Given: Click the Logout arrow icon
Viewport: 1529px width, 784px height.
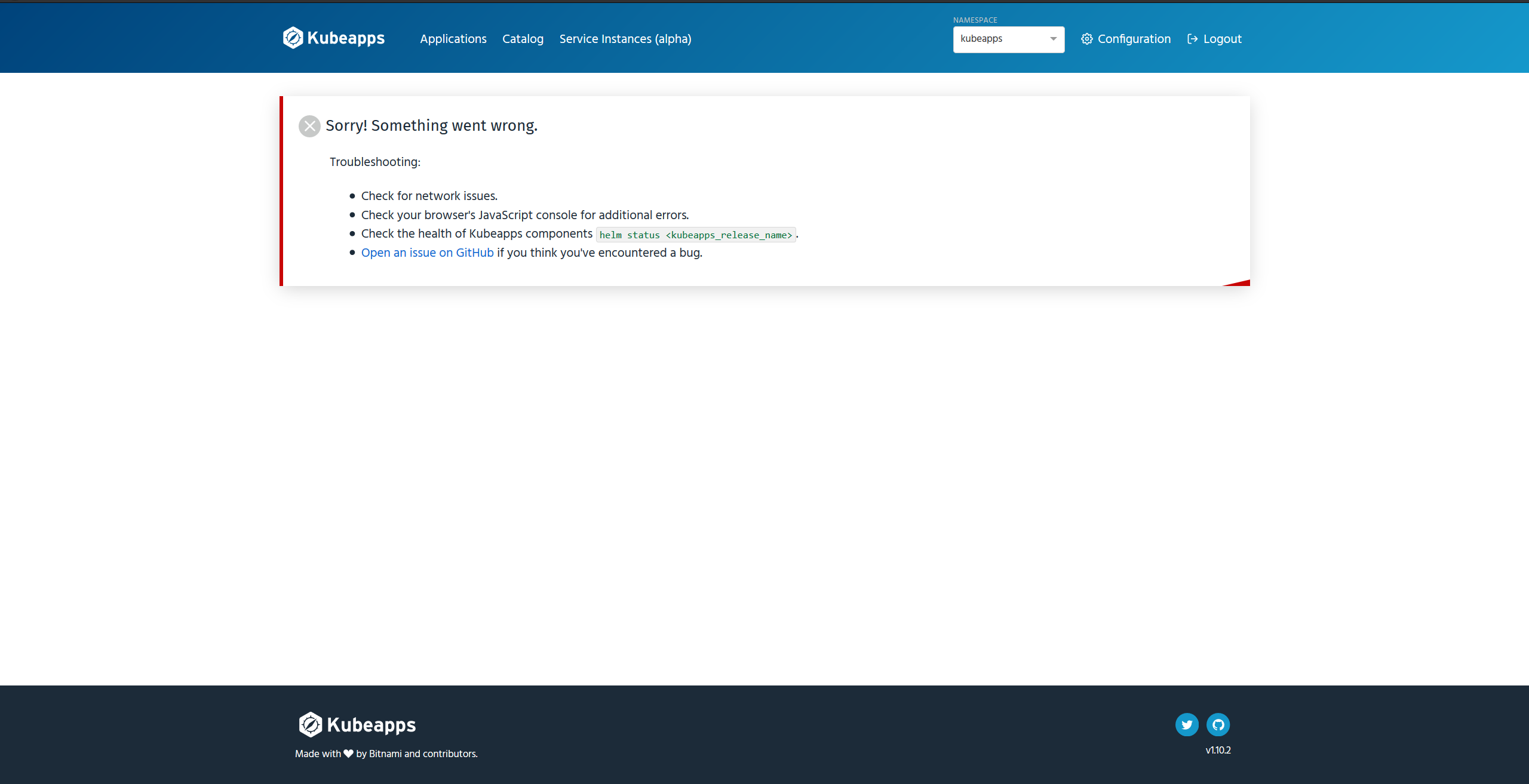Looking at the screenshot, I should coord(1192,38).
